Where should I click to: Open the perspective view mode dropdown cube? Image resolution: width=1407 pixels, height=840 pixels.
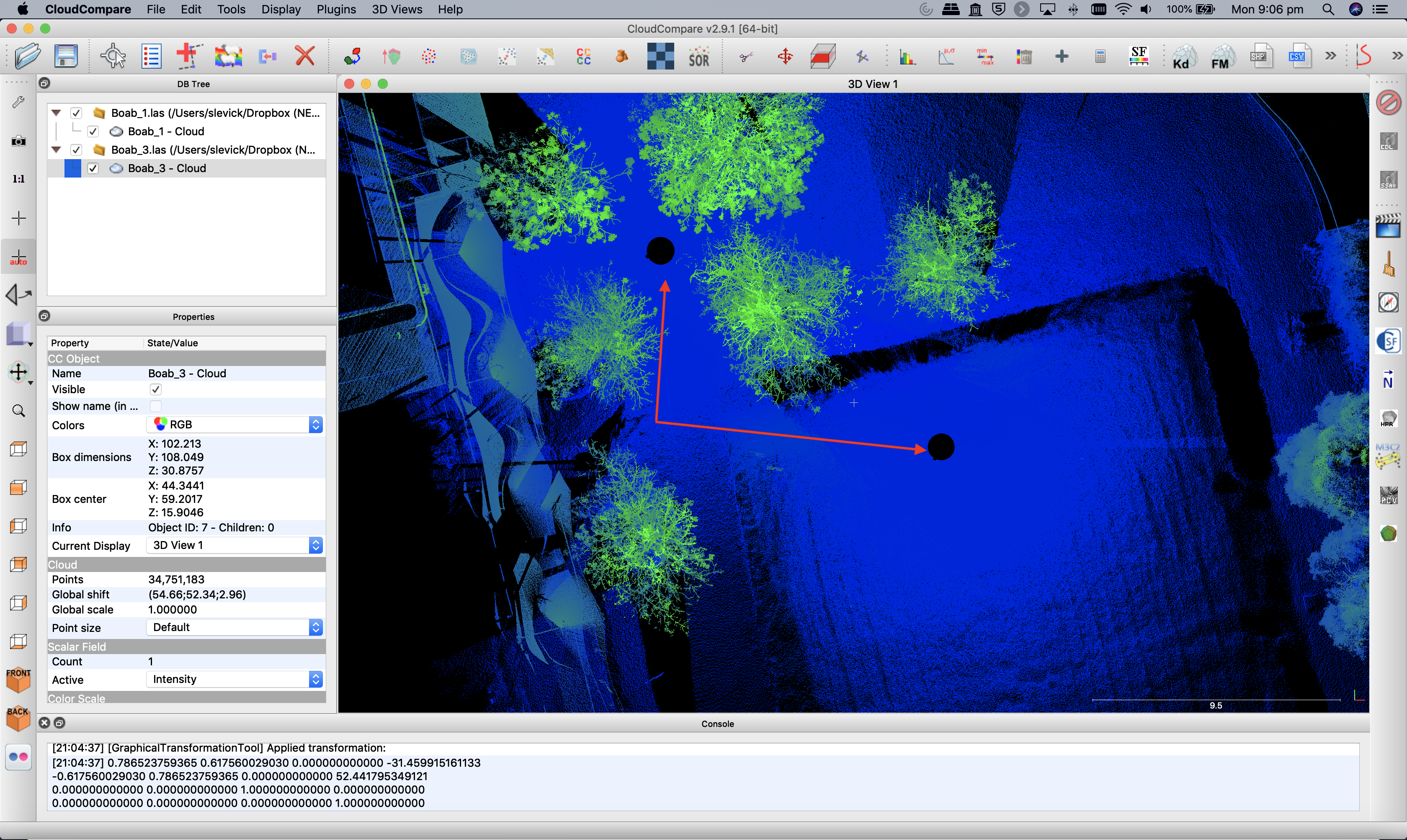(19, 334)
